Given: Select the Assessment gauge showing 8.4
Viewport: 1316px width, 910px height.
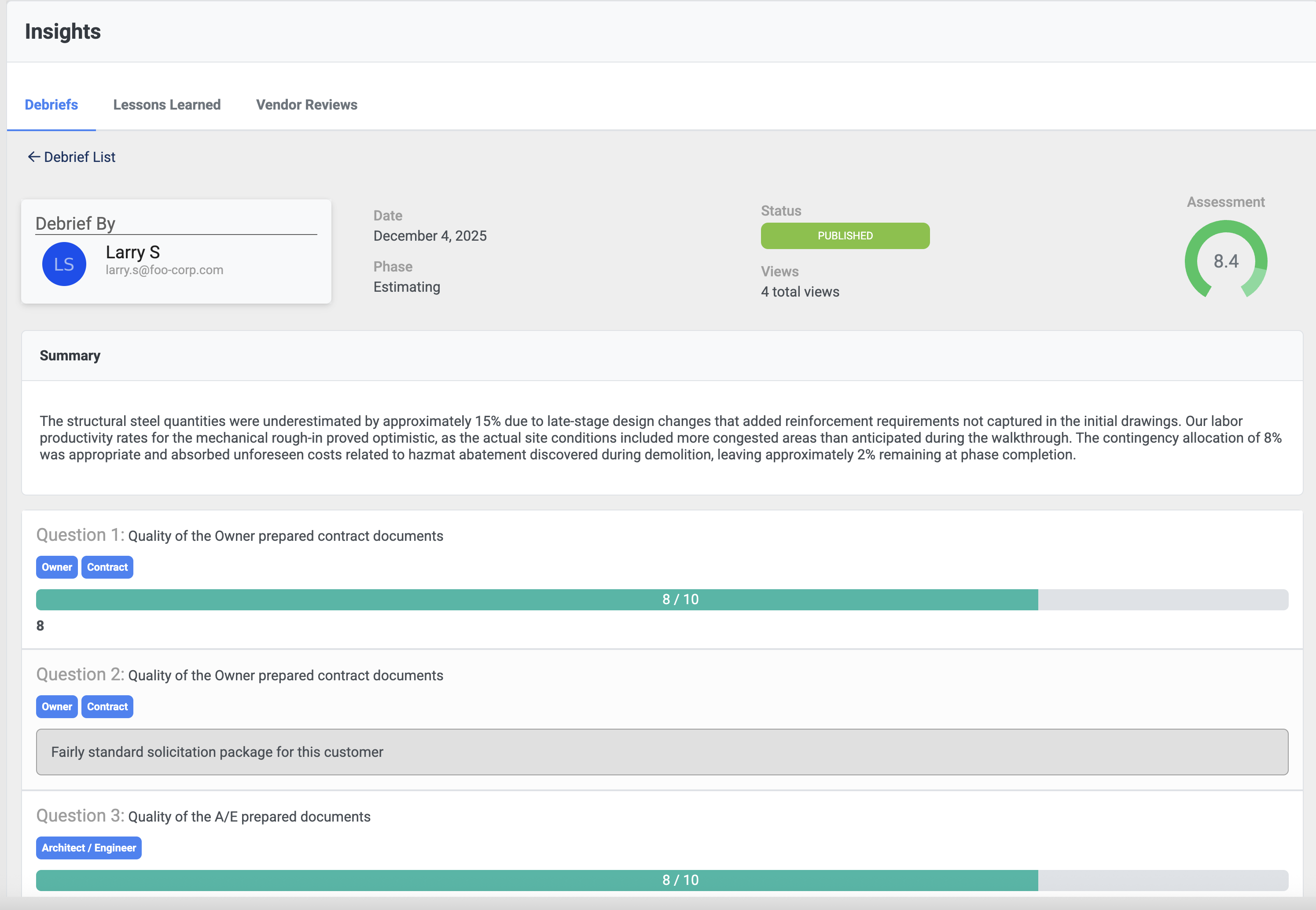Looking at the screenshot, I should click(1225, 261).
